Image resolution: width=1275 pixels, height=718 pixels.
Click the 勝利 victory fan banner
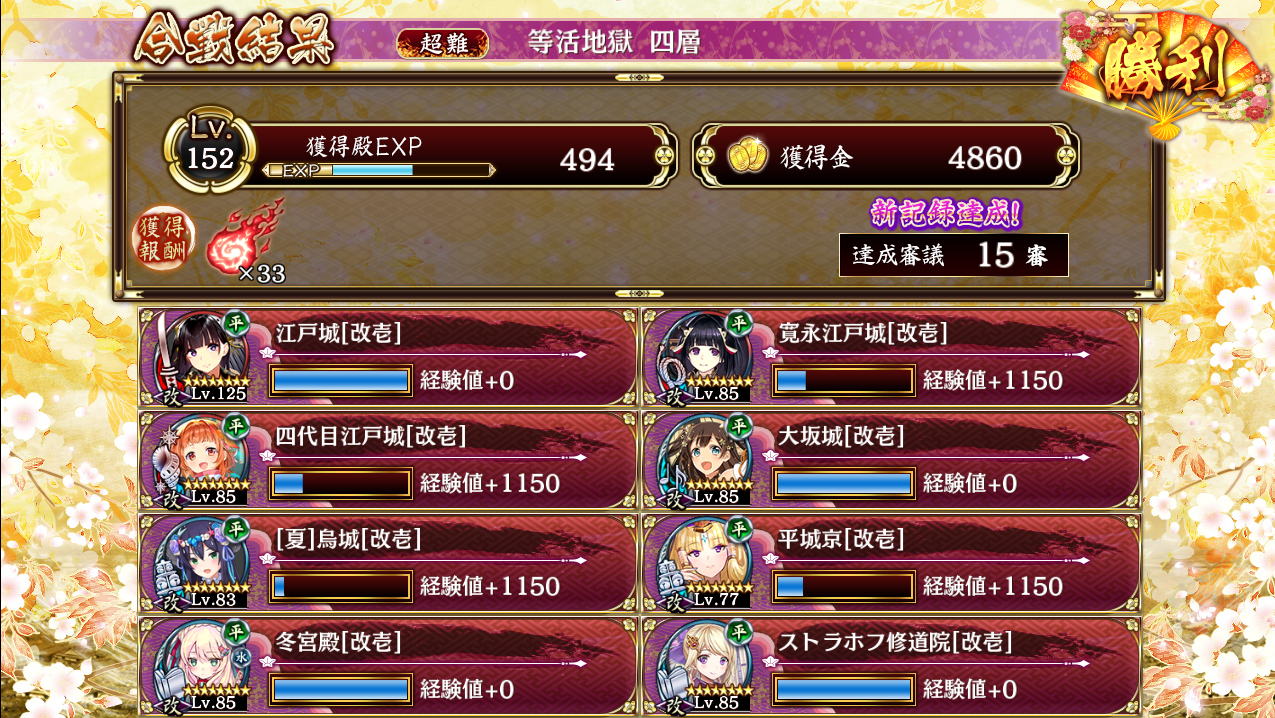1164,72
